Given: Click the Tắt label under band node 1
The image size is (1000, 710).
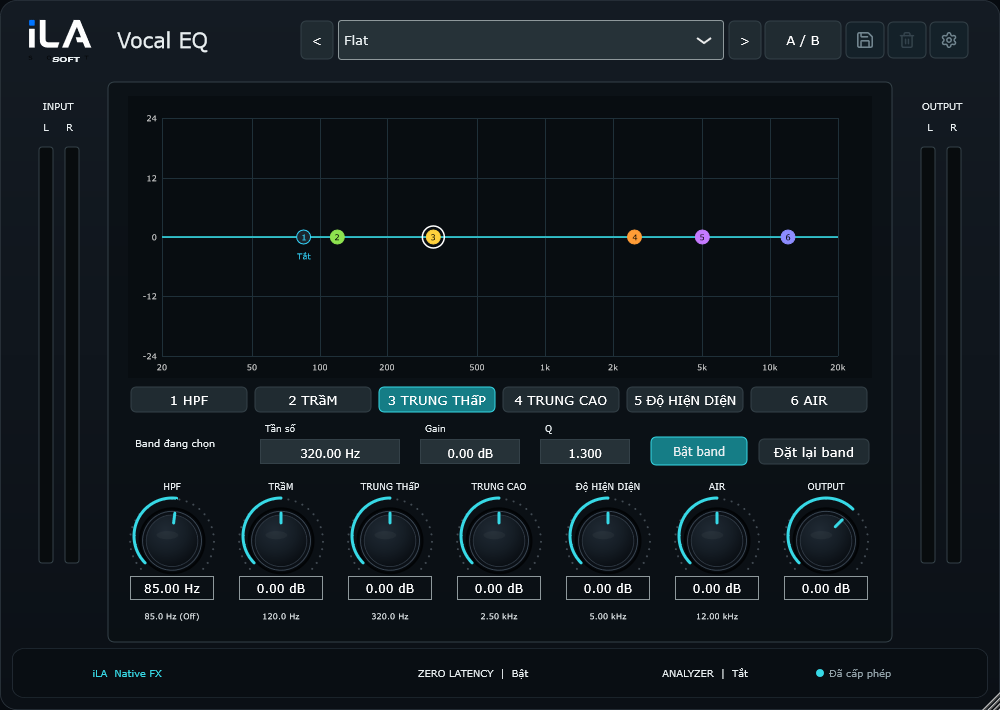Looking at the screenshot, I should point(304,256).
